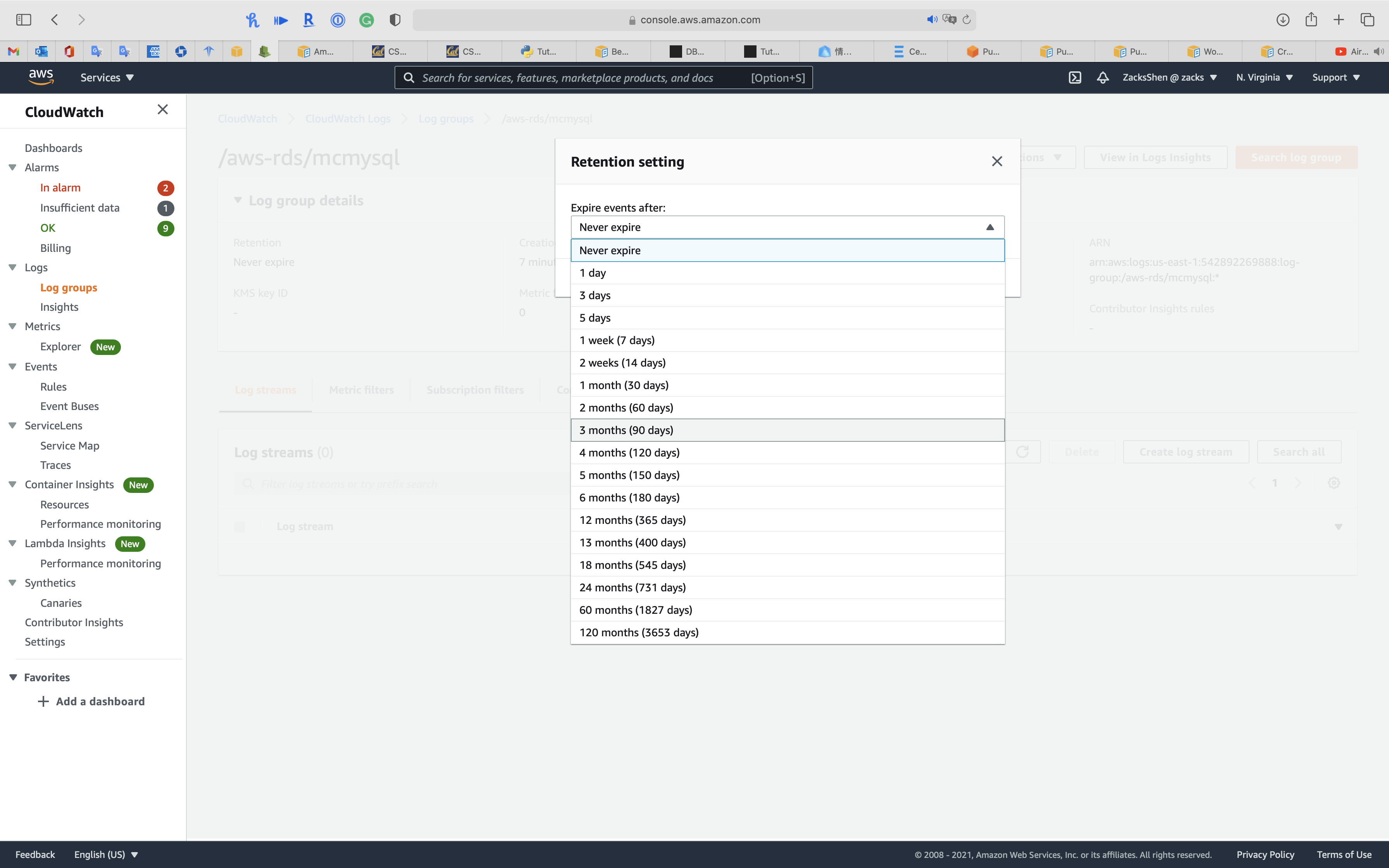Viewport: 1389px width, 868px height.
Task: Collapse the Alarms tree section
Action: coord(13,168)
